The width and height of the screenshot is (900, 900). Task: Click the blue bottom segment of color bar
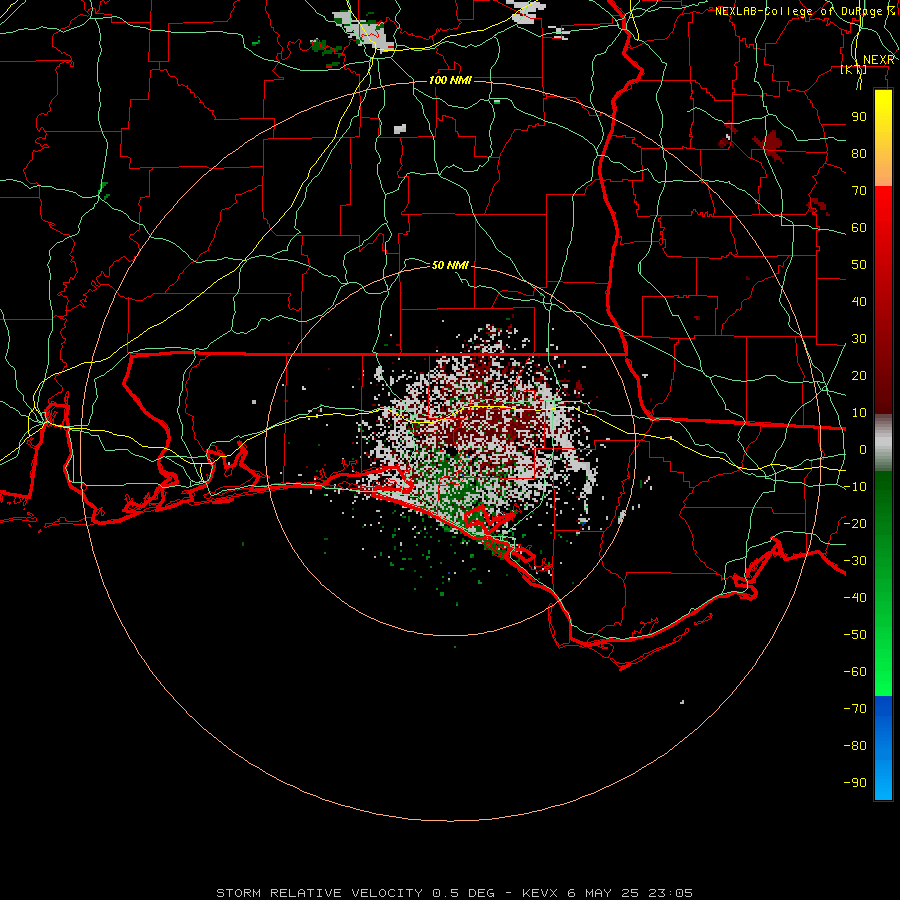883,748
